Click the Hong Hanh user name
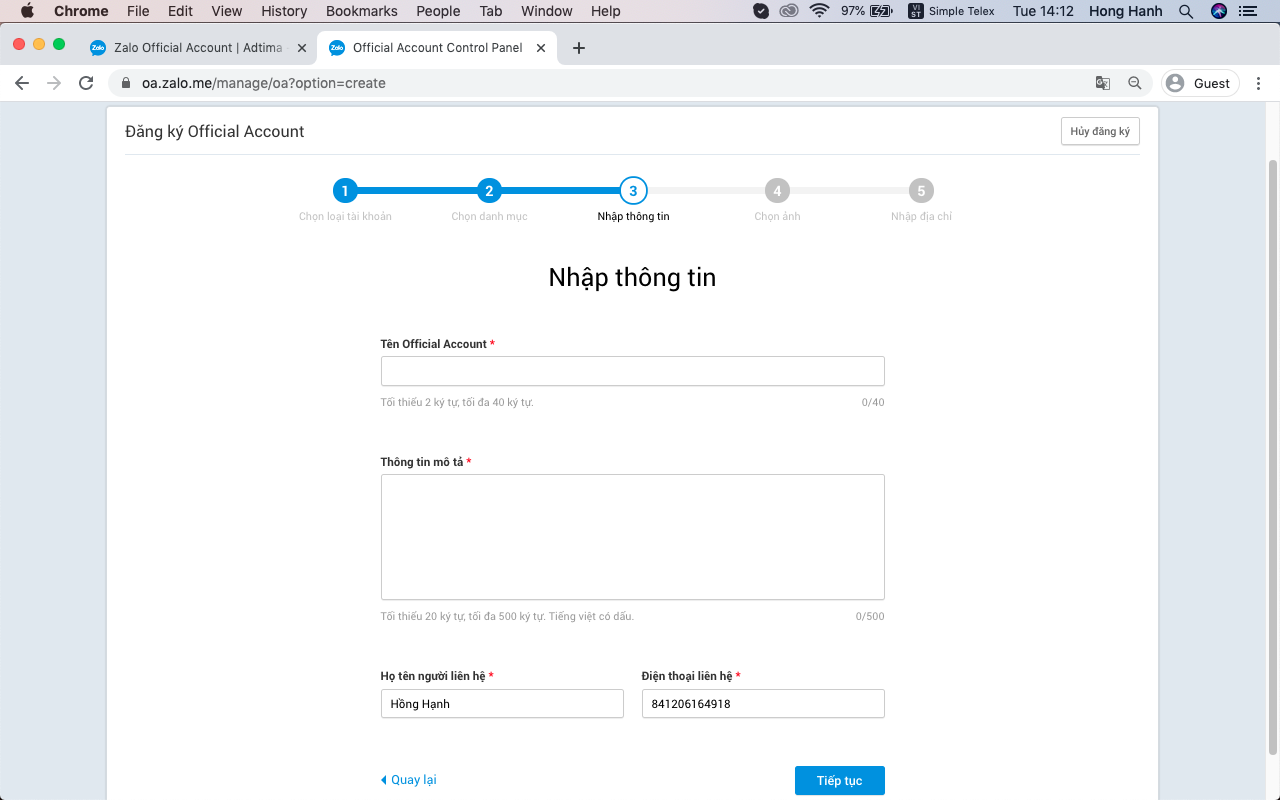This screenshot has height=800, width=1280. pyautogui.click(x=1125, y=11)
